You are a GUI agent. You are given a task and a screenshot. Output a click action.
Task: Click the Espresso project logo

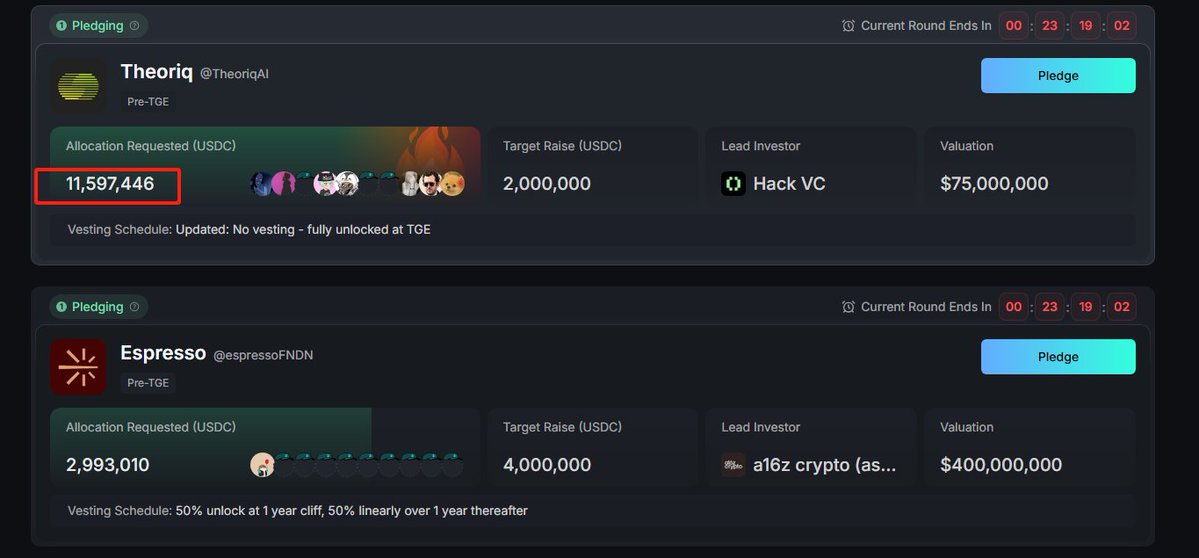point(79,367)
